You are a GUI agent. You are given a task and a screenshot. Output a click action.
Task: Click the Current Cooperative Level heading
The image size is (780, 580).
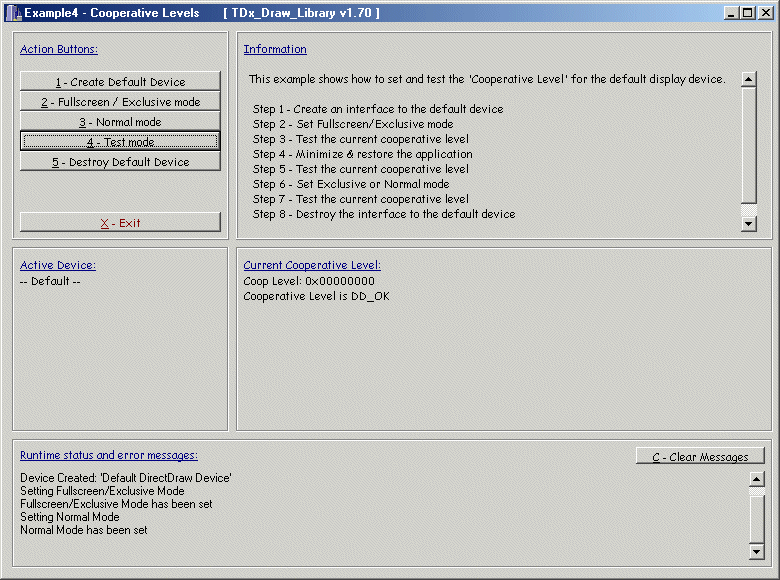(312, 265)
